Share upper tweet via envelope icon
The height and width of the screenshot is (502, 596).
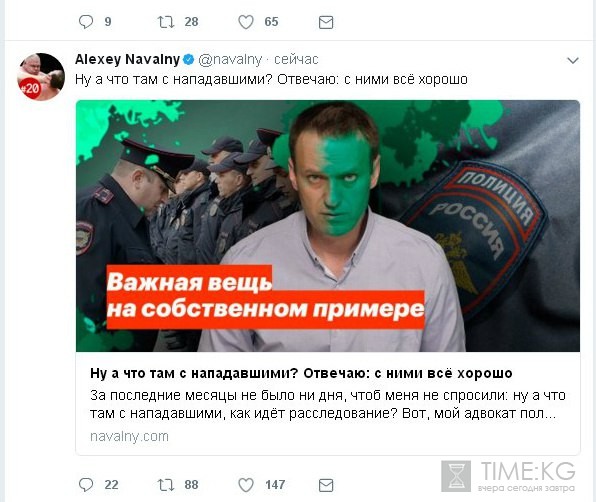[x=326, y=22]
